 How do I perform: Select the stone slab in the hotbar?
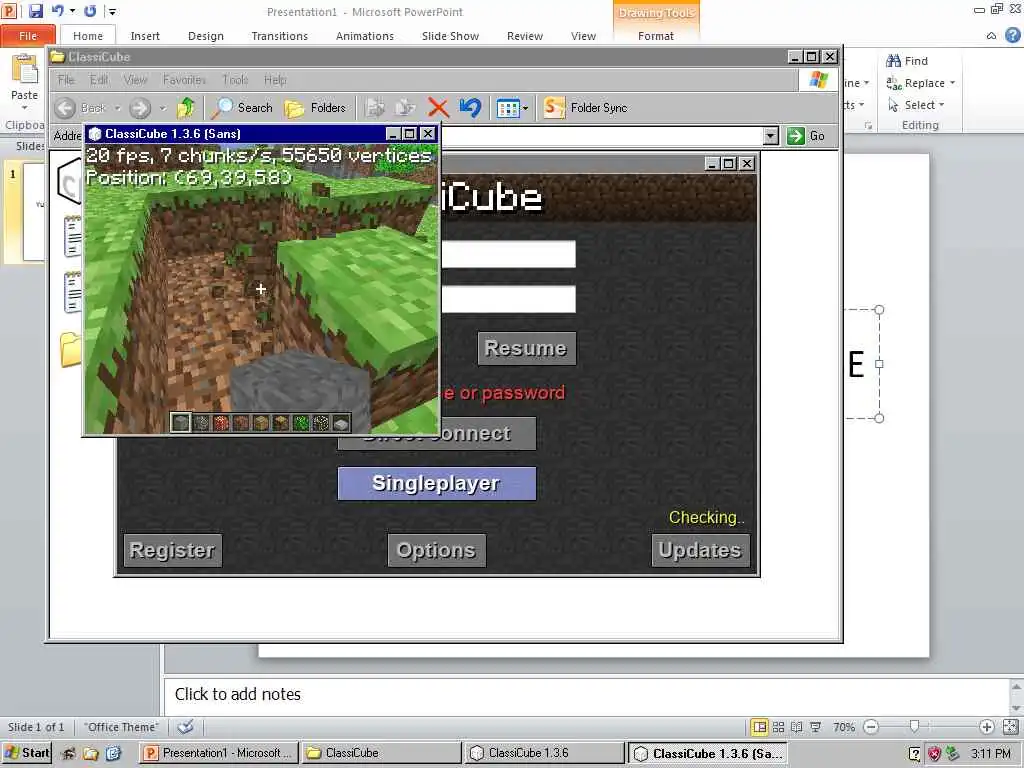[x=341, y=423]
